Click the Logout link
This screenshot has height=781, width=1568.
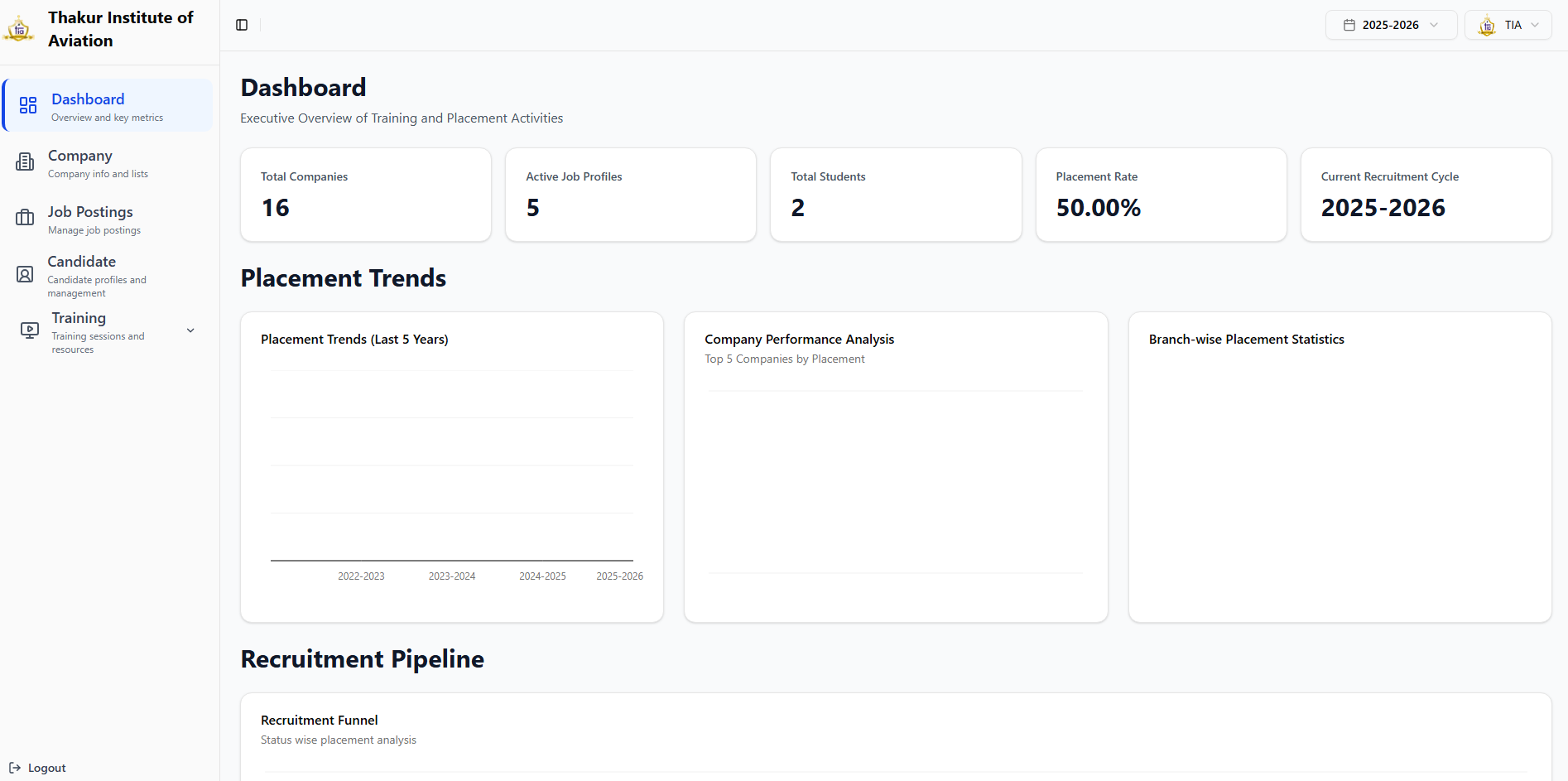click(x=46, y=768)
